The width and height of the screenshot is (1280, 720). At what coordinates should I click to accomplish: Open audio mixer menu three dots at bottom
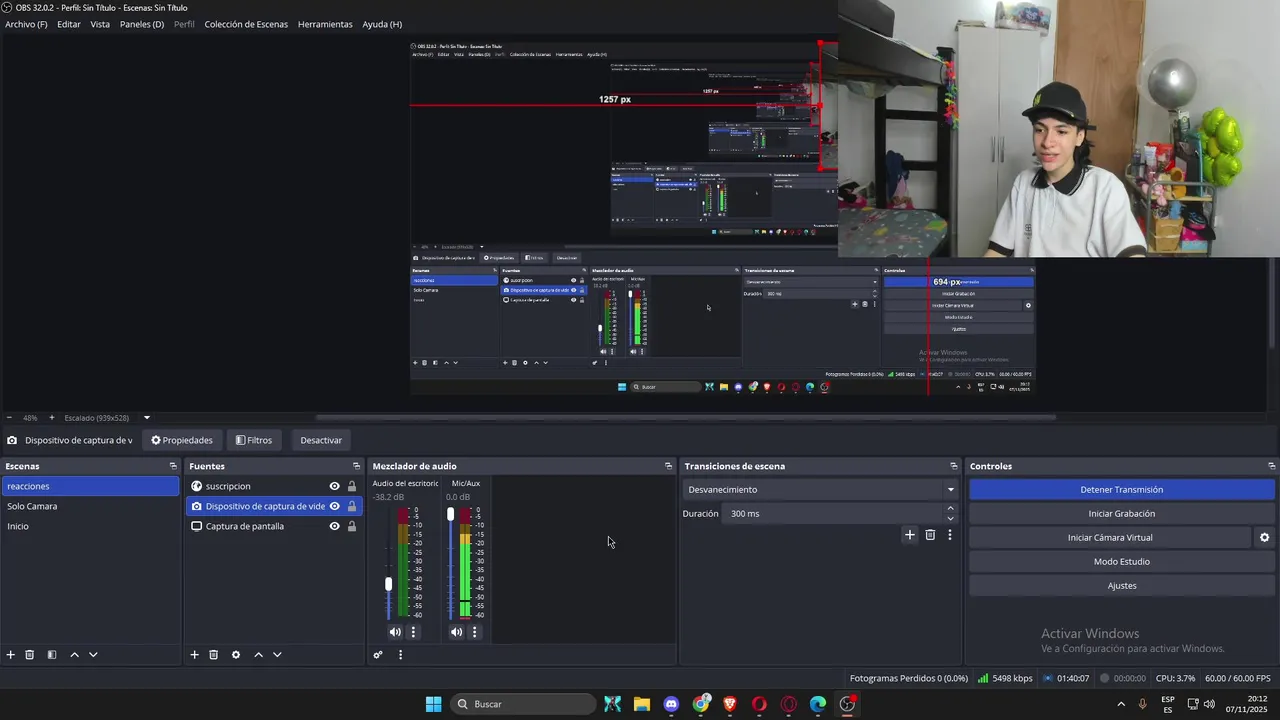(400, 655)
